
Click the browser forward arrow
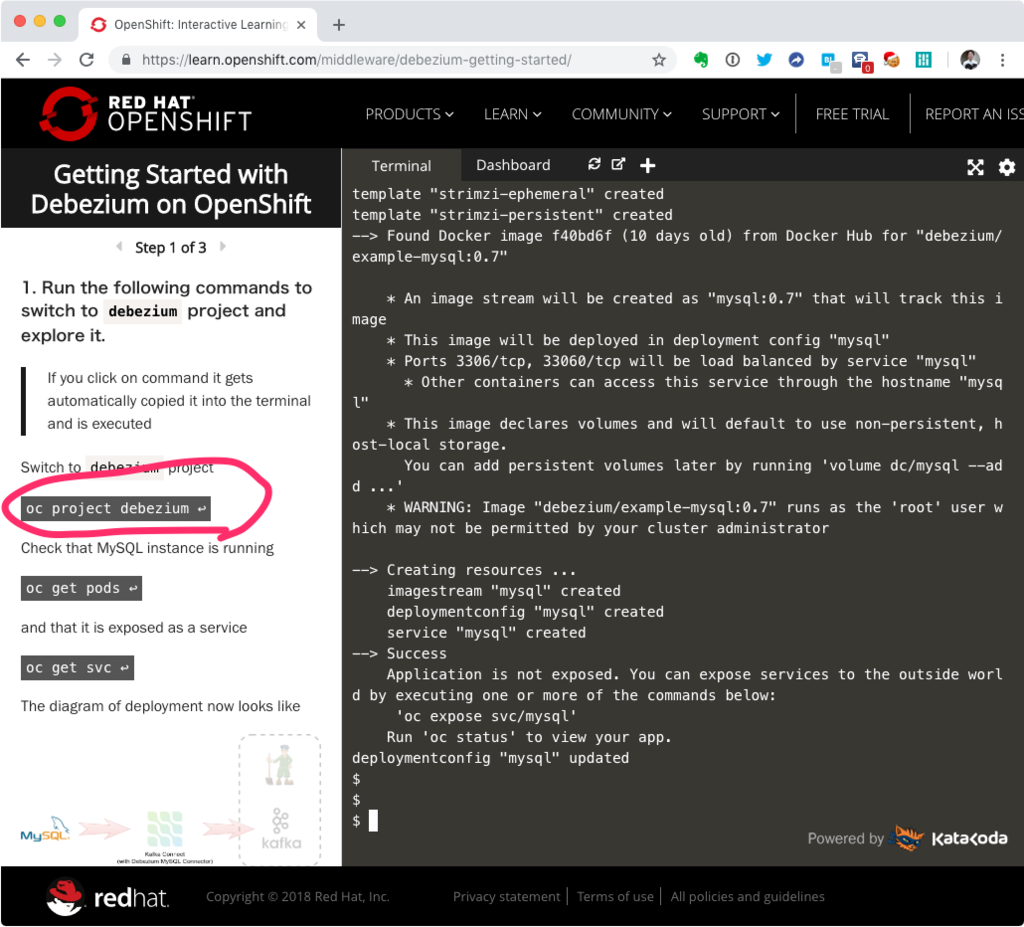(x=55, y=60)
